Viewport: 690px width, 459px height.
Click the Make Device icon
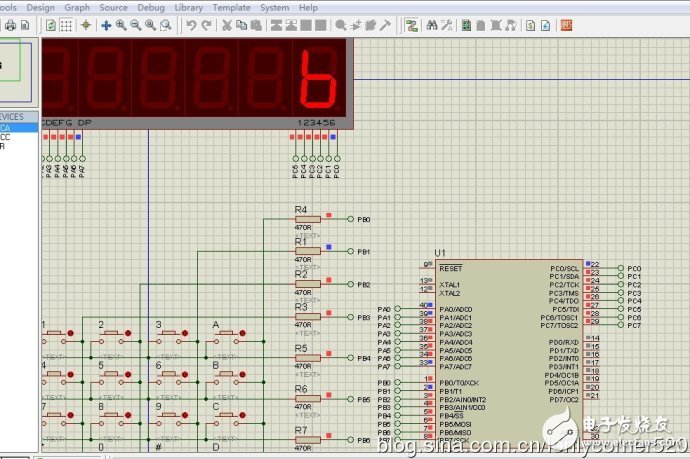356,26
